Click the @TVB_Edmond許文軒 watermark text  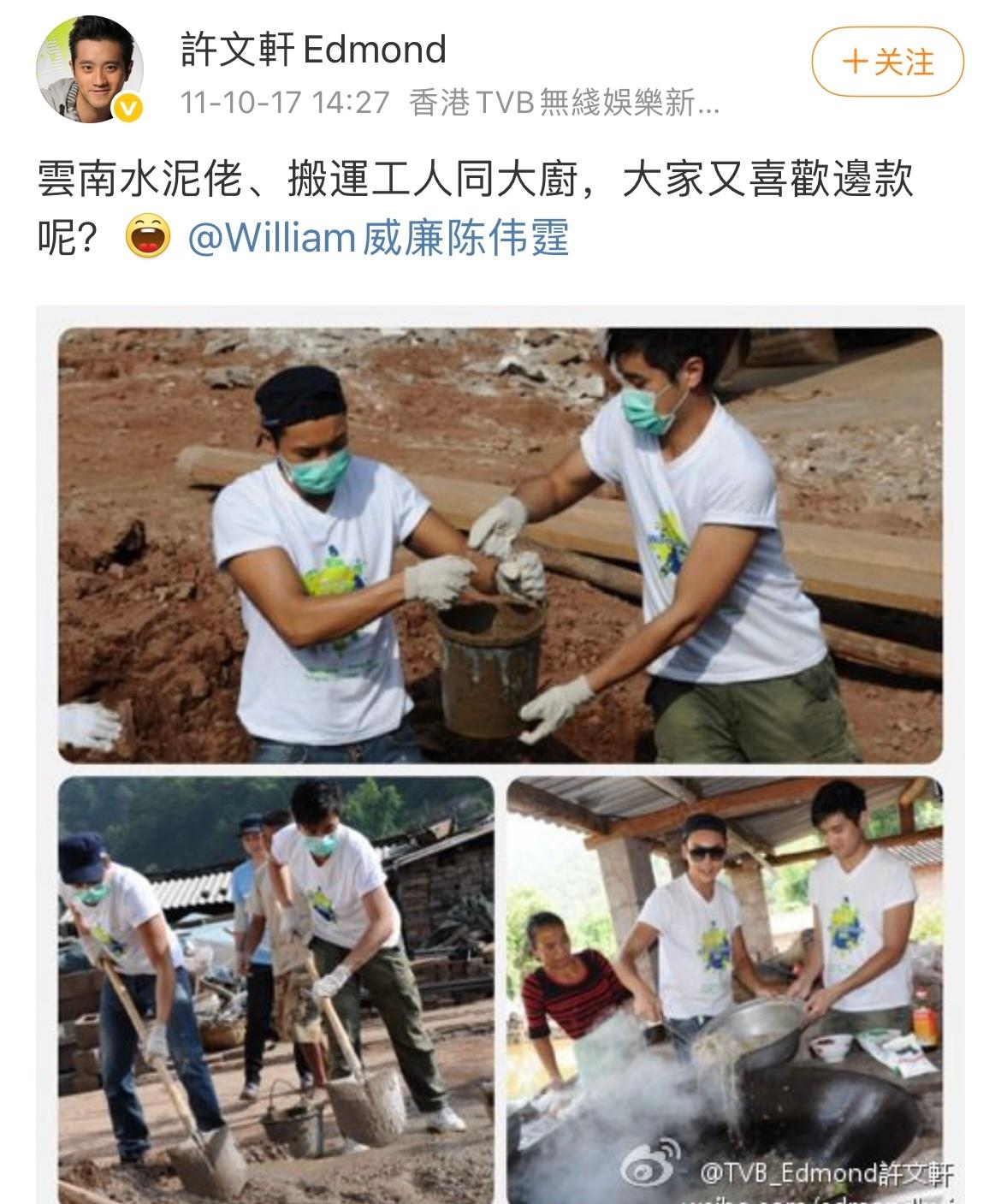click(826, 1172)
